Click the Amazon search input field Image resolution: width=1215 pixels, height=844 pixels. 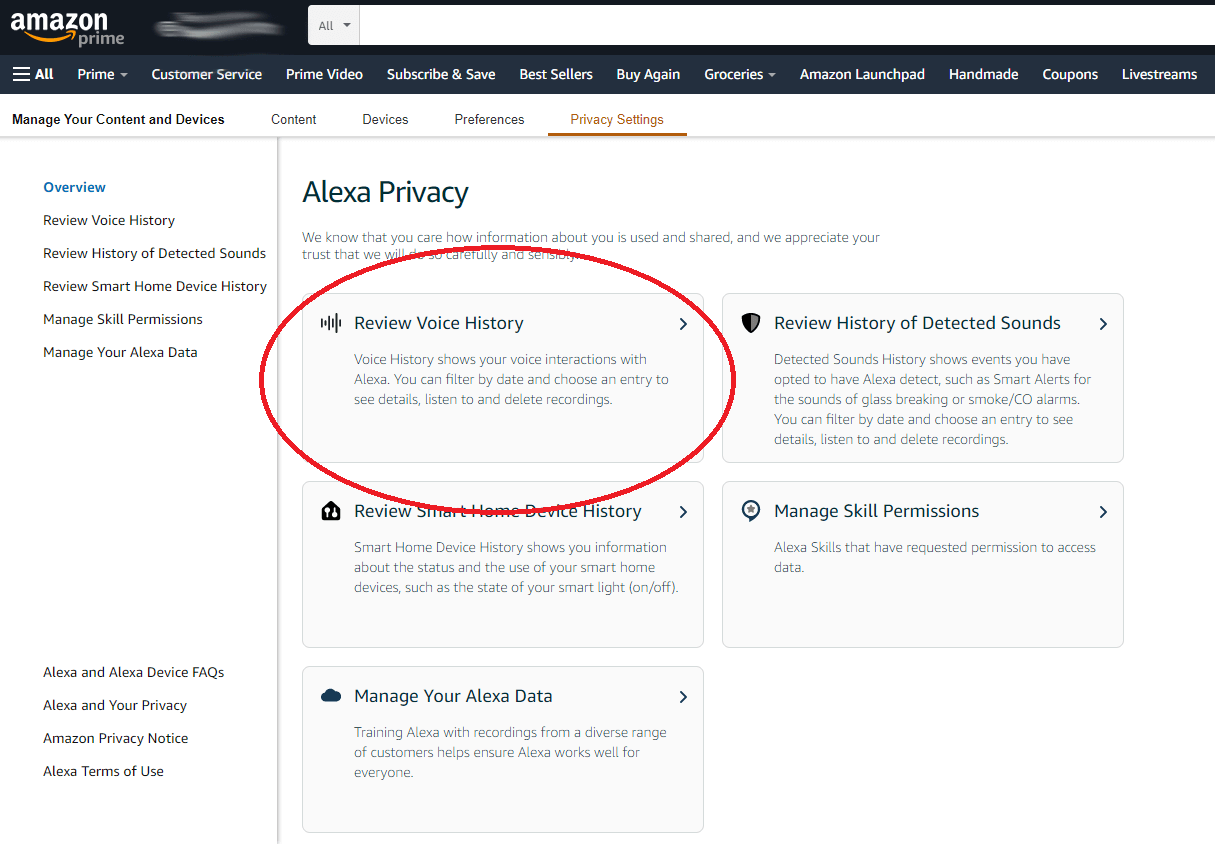pyautogui.click(x=780, y=26)
